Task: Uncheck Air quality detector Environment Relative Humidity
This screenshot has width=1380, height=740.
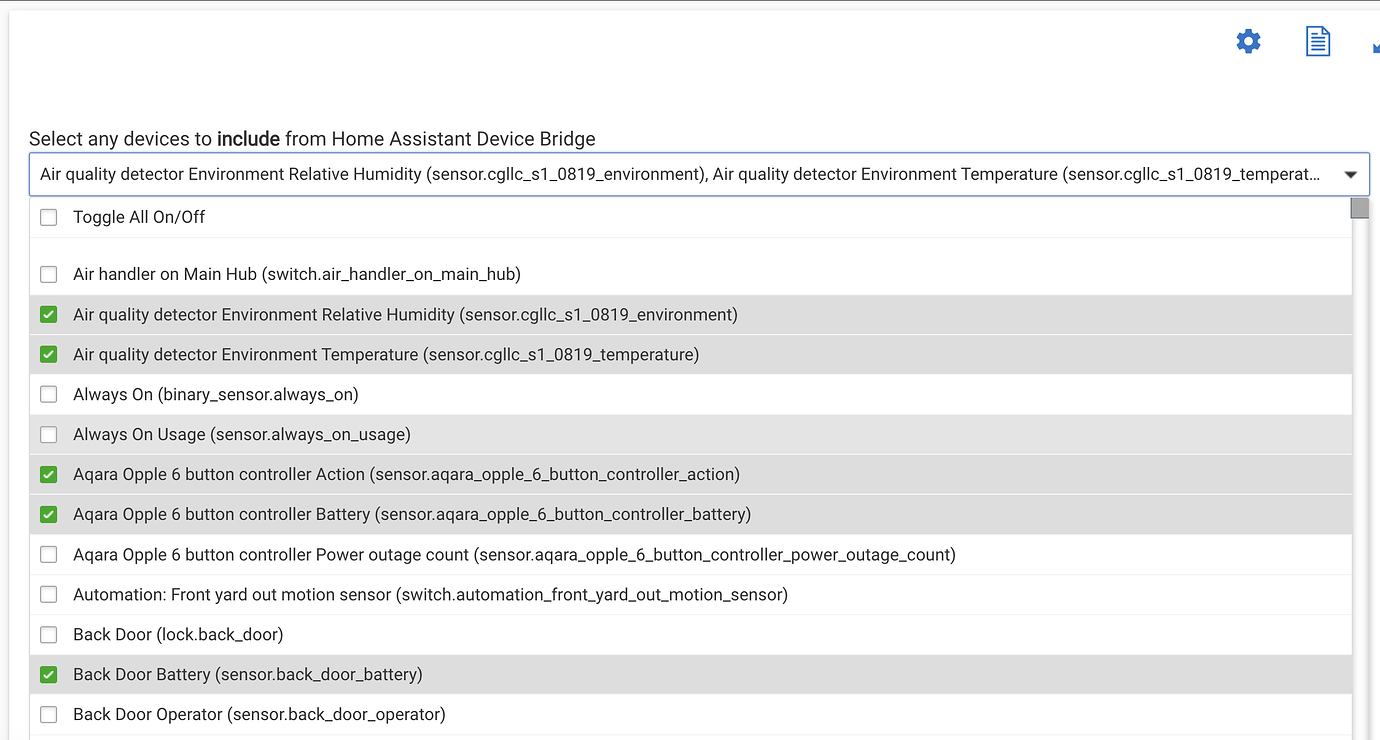Action: (48, 314)
